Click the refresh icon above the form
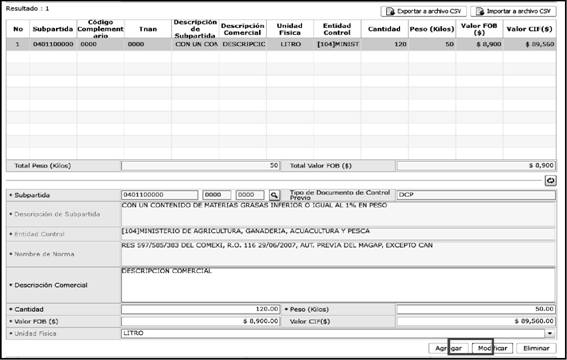The height and width of the screenshot is (360, 567). pos(550,181)
